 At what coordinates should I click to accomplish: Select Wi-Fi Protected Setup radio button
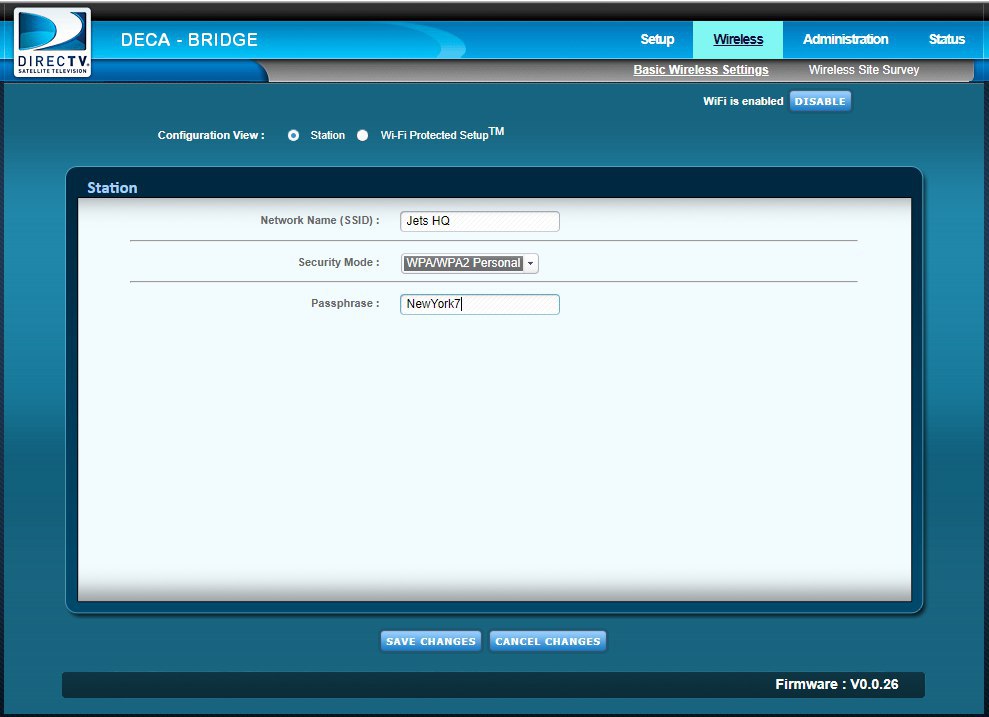(x=362, y=136)
